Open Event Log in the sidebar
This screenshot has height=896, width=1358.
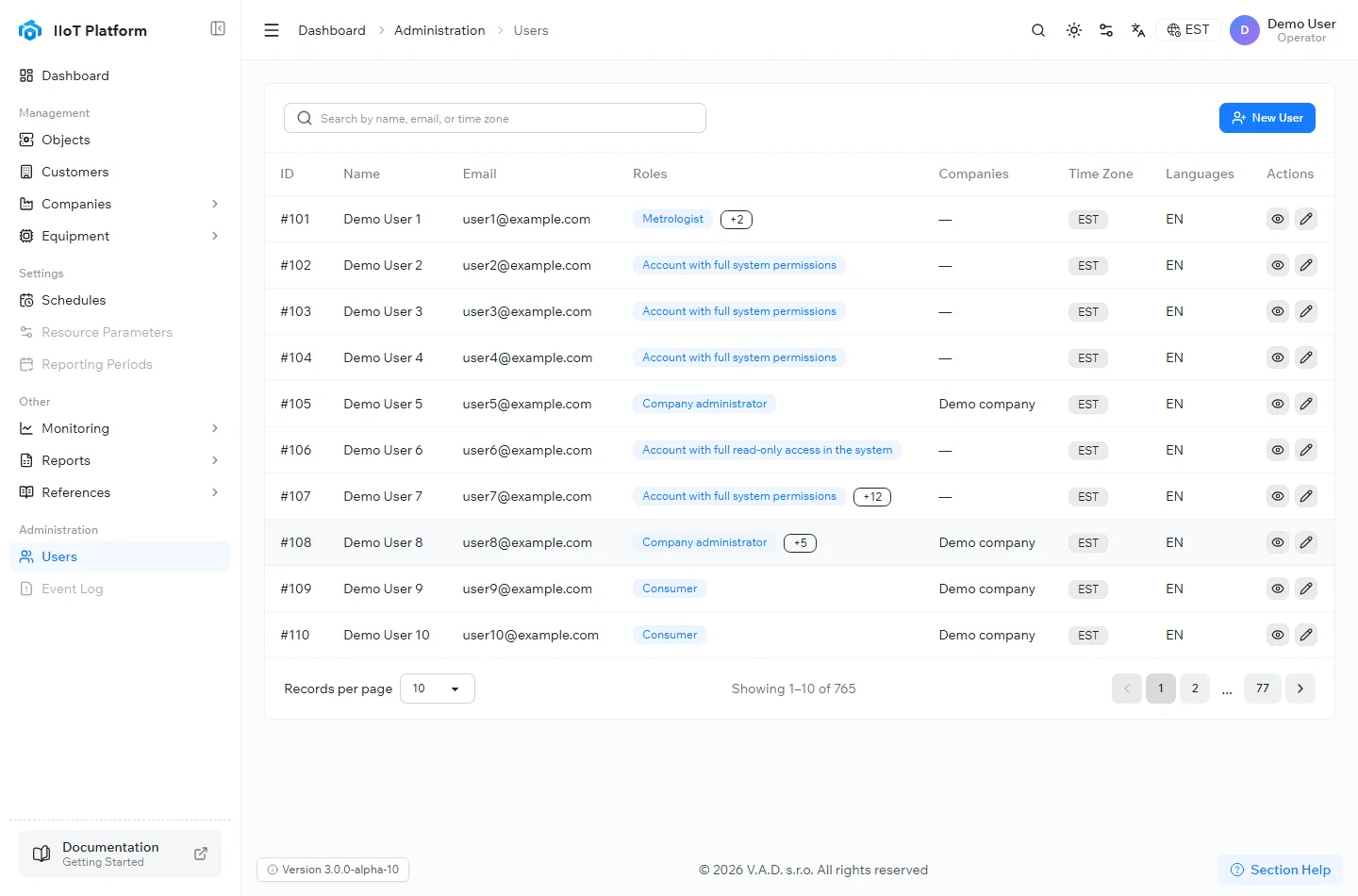click(120, 589)
